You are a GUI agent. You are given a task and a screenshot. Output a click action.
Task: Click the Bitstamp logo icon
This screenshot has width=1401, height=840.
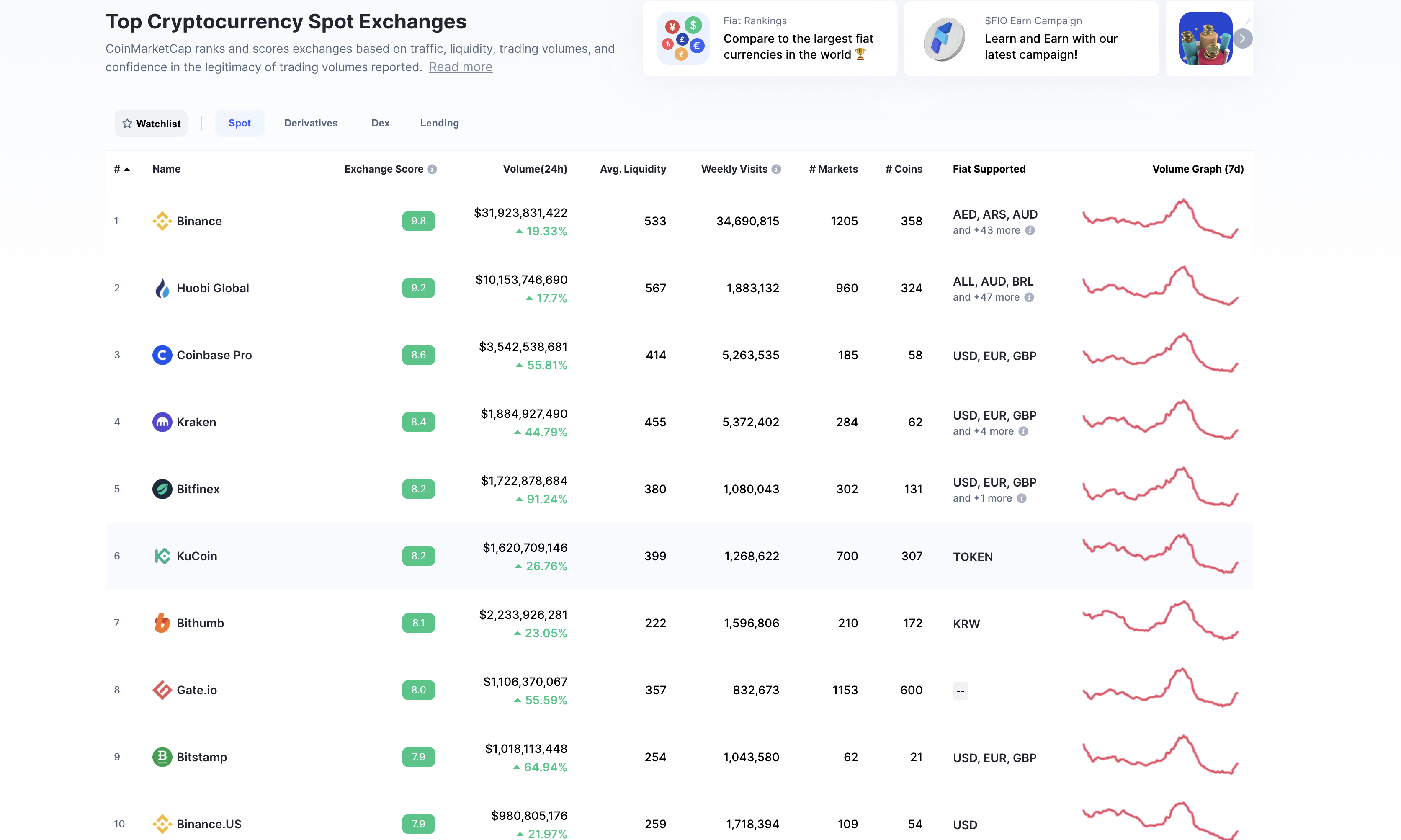[162, 757]
